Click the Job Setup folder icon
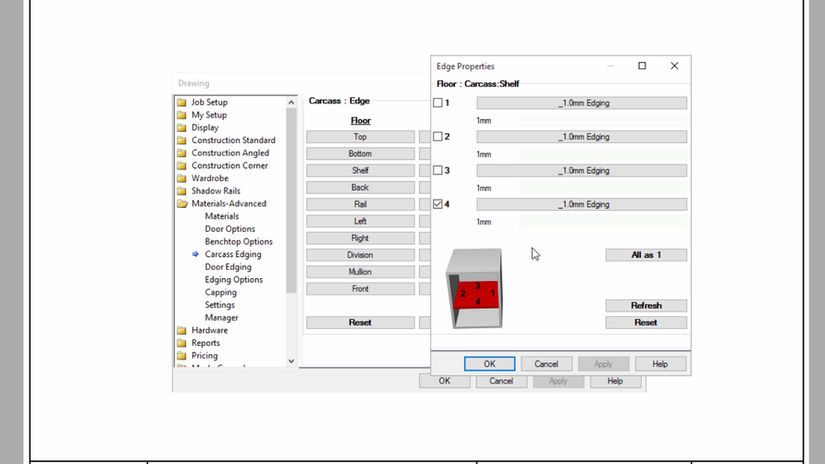This screenshot has width=825, height=464. 182,102
